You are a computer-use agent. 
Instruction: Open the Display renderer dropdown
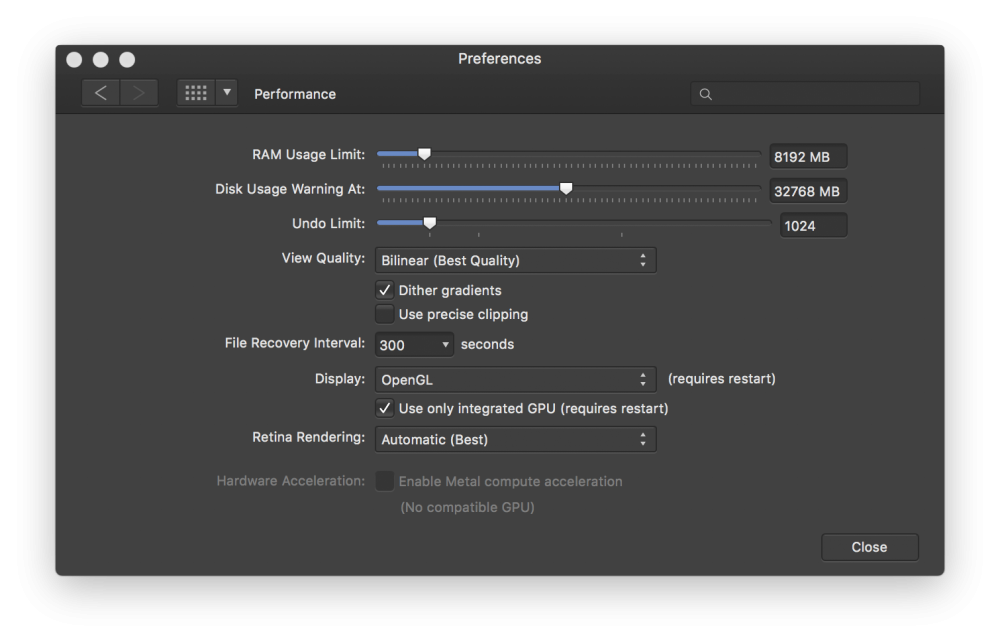coord(515,379)
